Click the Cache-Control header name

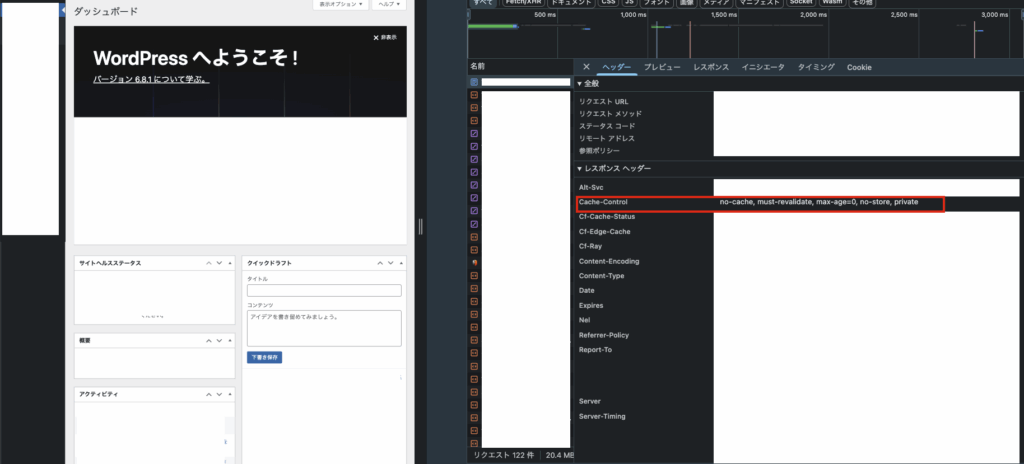point(603,202)
